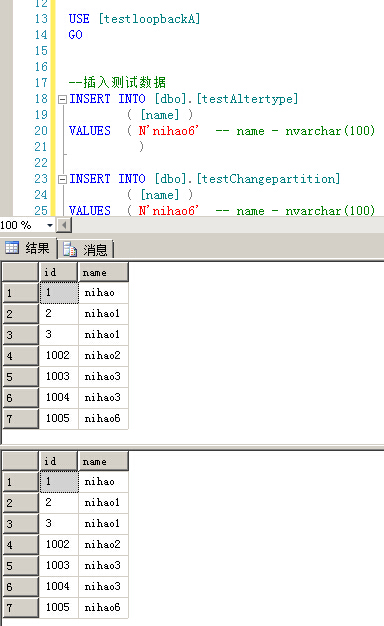
Task: Select nihao6 cell in second result grid
Action: click(x=103, y=607)
